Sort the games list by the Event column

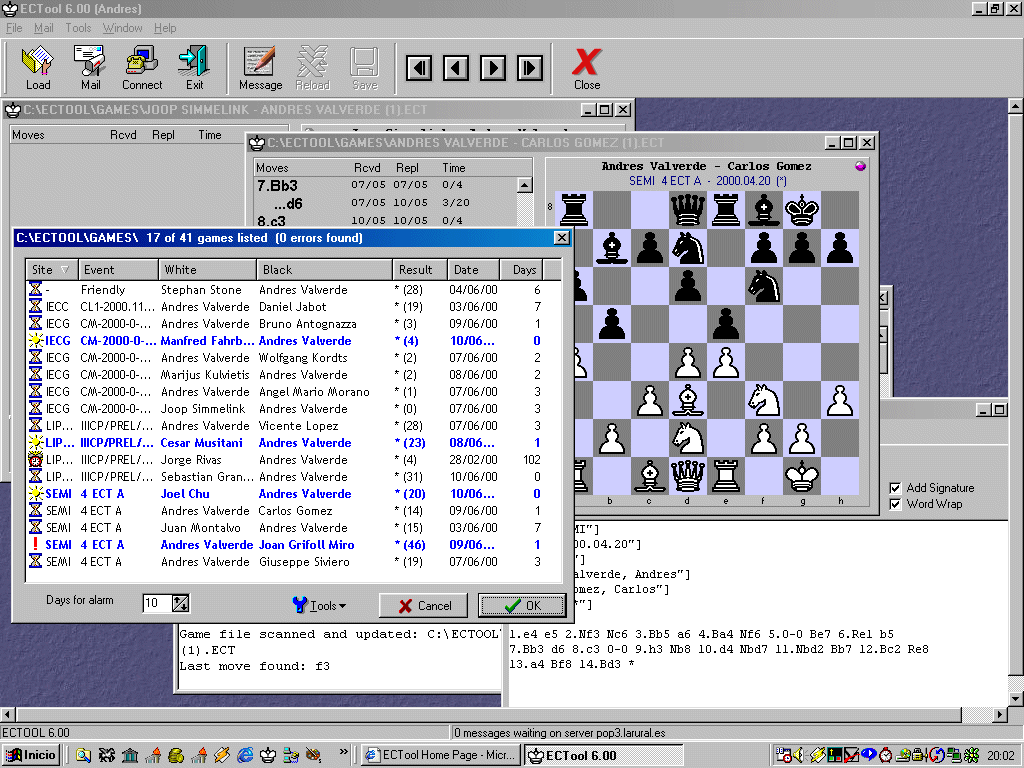point(118,270)
